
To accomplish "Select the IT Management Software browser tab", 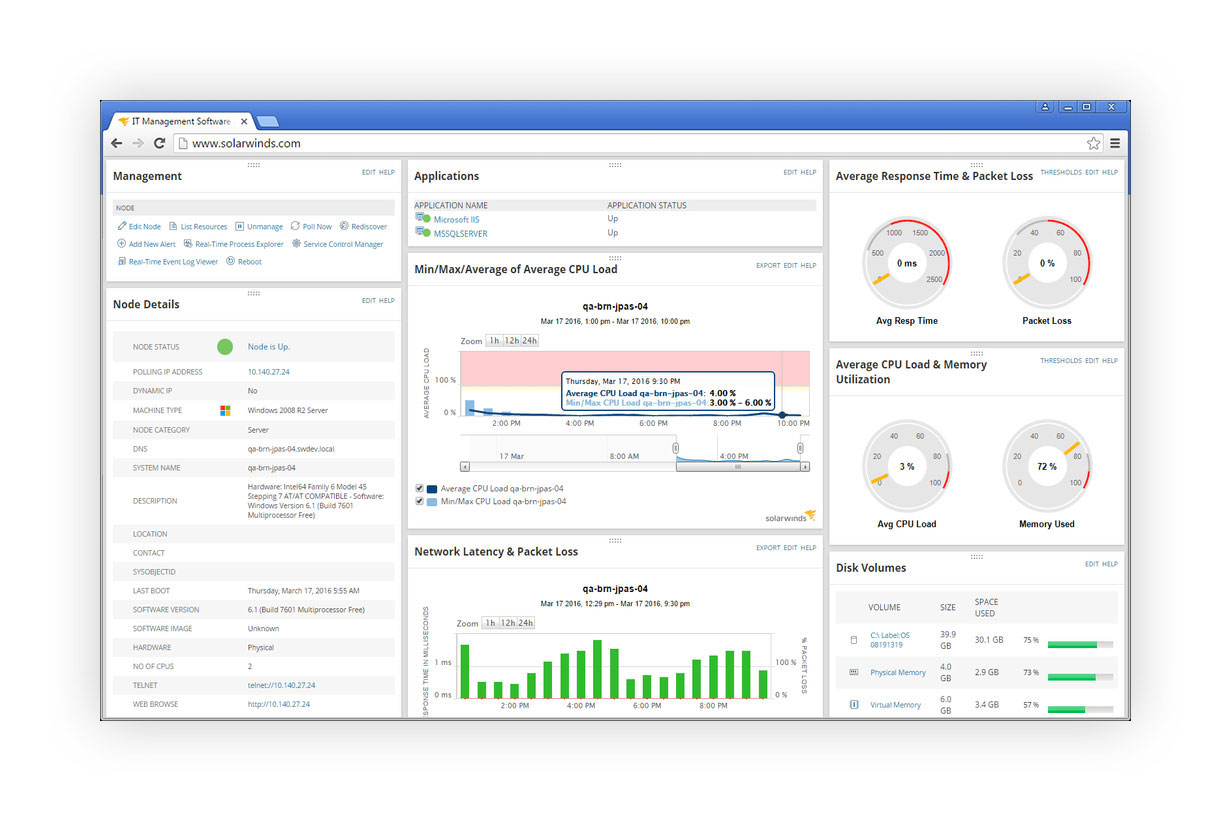I will [x=180, y=121].
